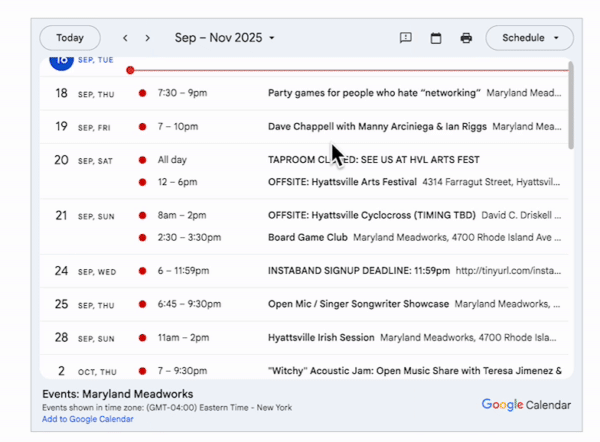Open Open Mic / Singer Songwriter Showcase event
Viewport: 600px width, 442px height.
tap(358, 304)
